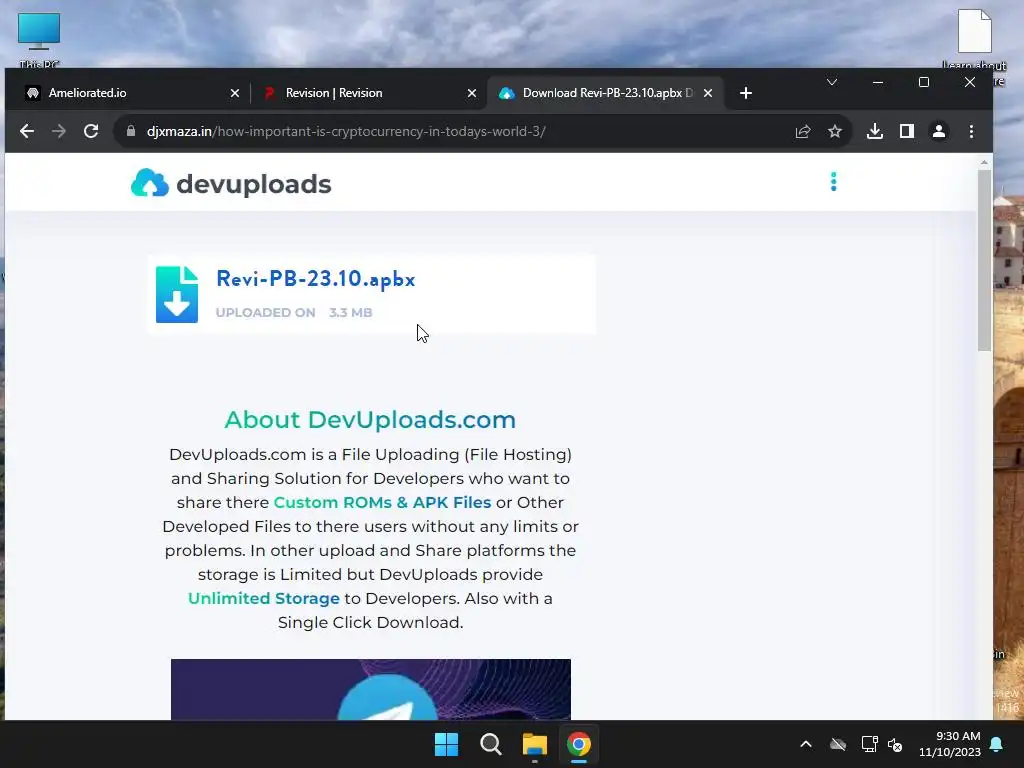The image size is (1024, 768).
Task: Reload the current page
Action: pos(91,131)
